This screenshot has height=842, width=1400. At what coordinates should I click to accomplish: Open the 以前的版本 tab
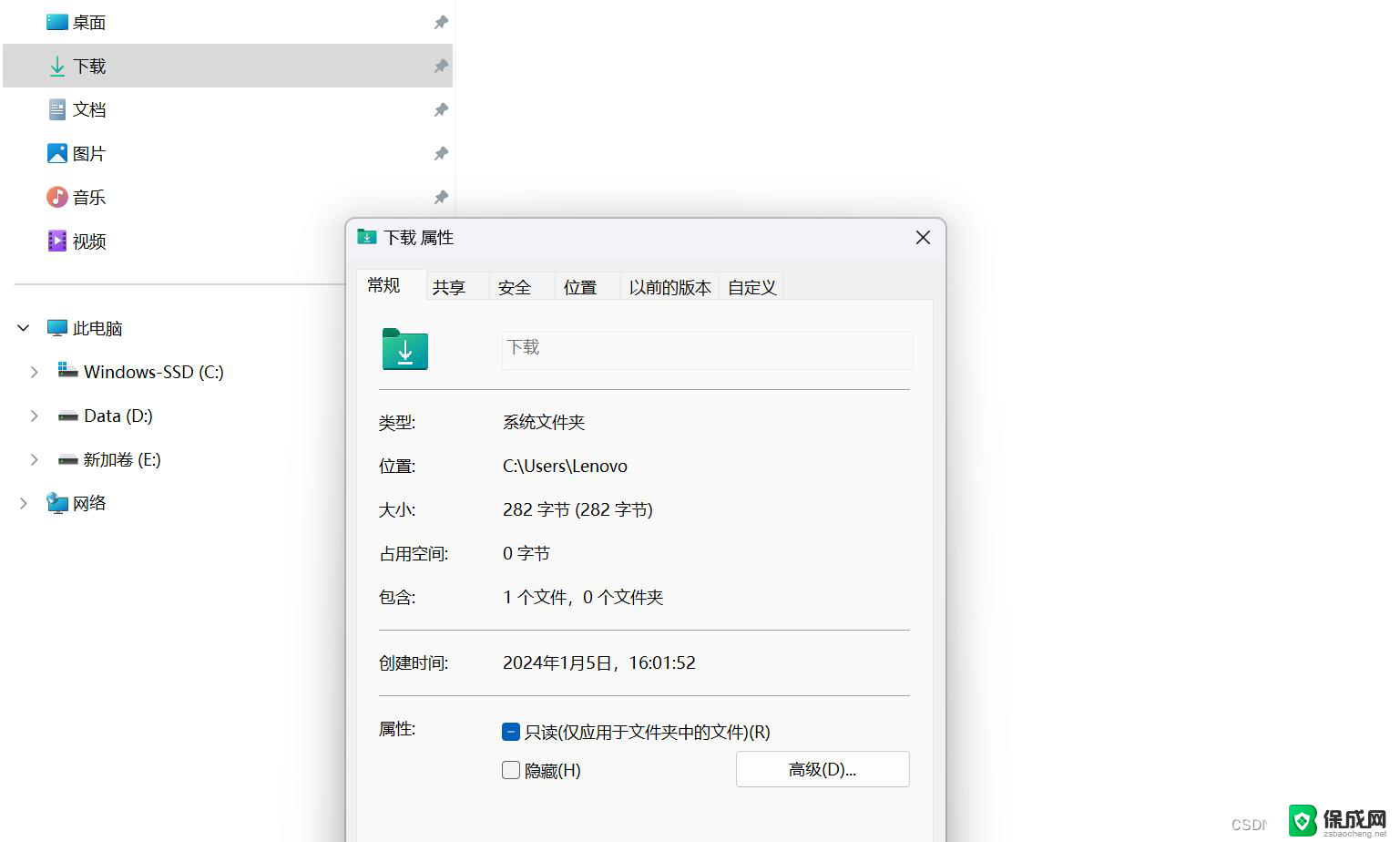coord(670,287)
